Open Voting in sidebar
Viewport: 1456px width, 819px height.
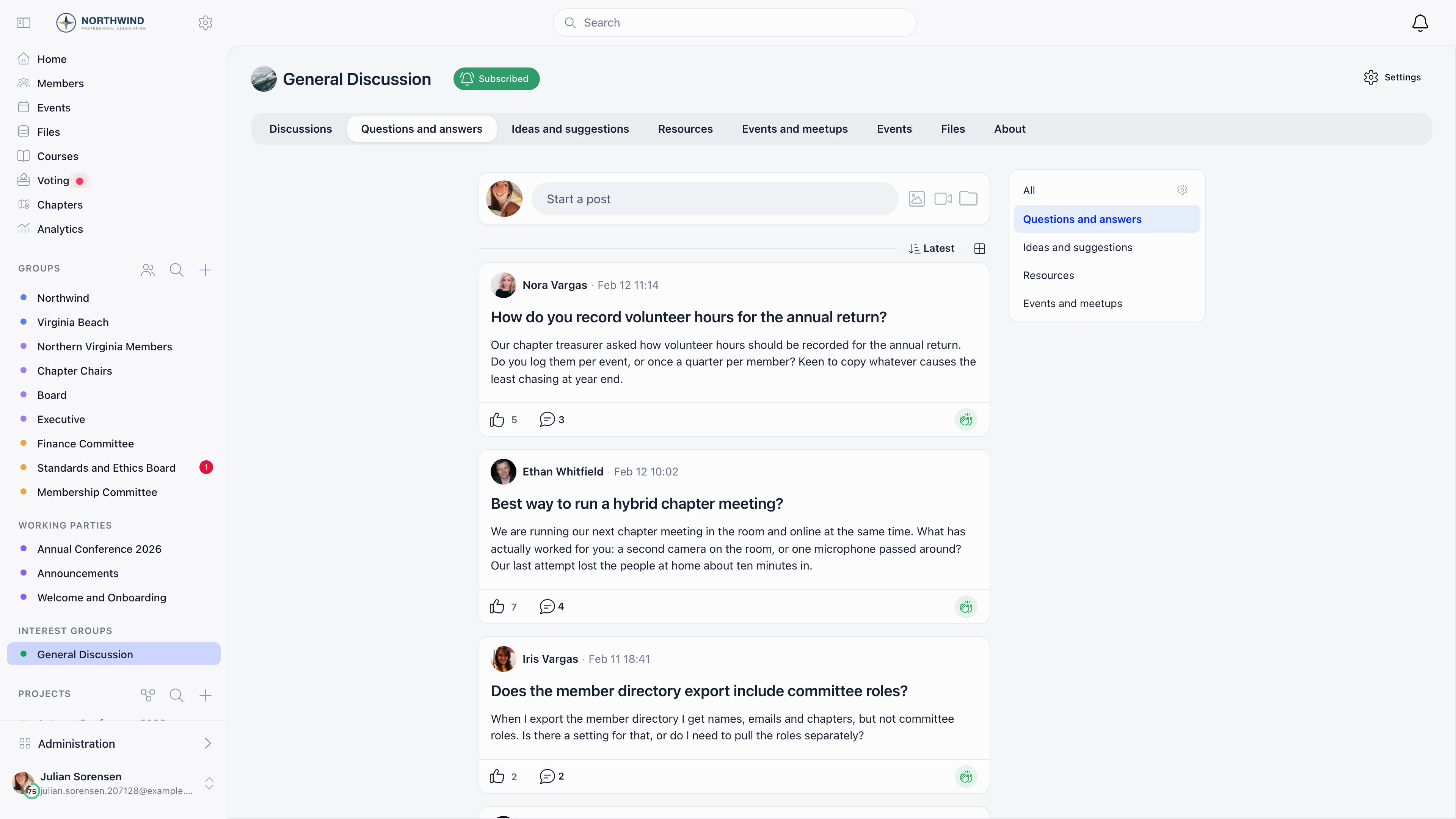click(x=114, y=181)
